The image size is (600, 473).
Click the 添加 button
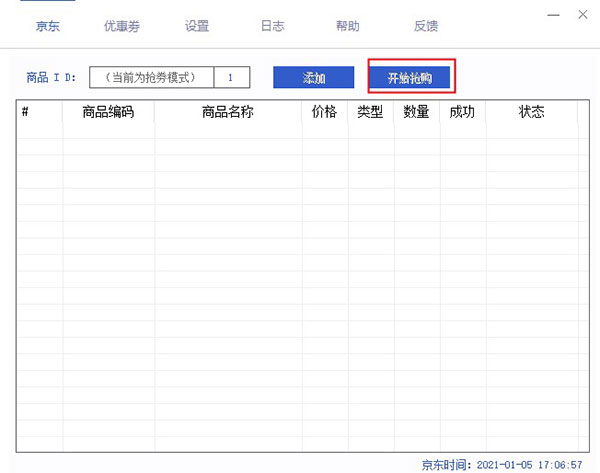pyautogui.click(x=314, y=78)
